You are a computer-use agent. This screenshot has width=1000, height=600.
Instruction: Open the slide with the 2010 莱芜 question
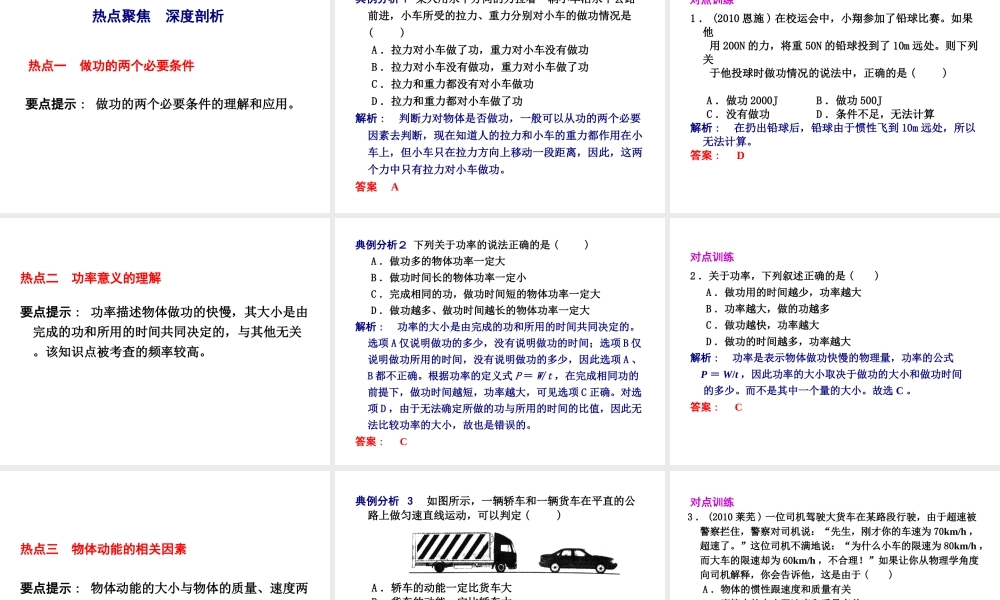[835, 536]
